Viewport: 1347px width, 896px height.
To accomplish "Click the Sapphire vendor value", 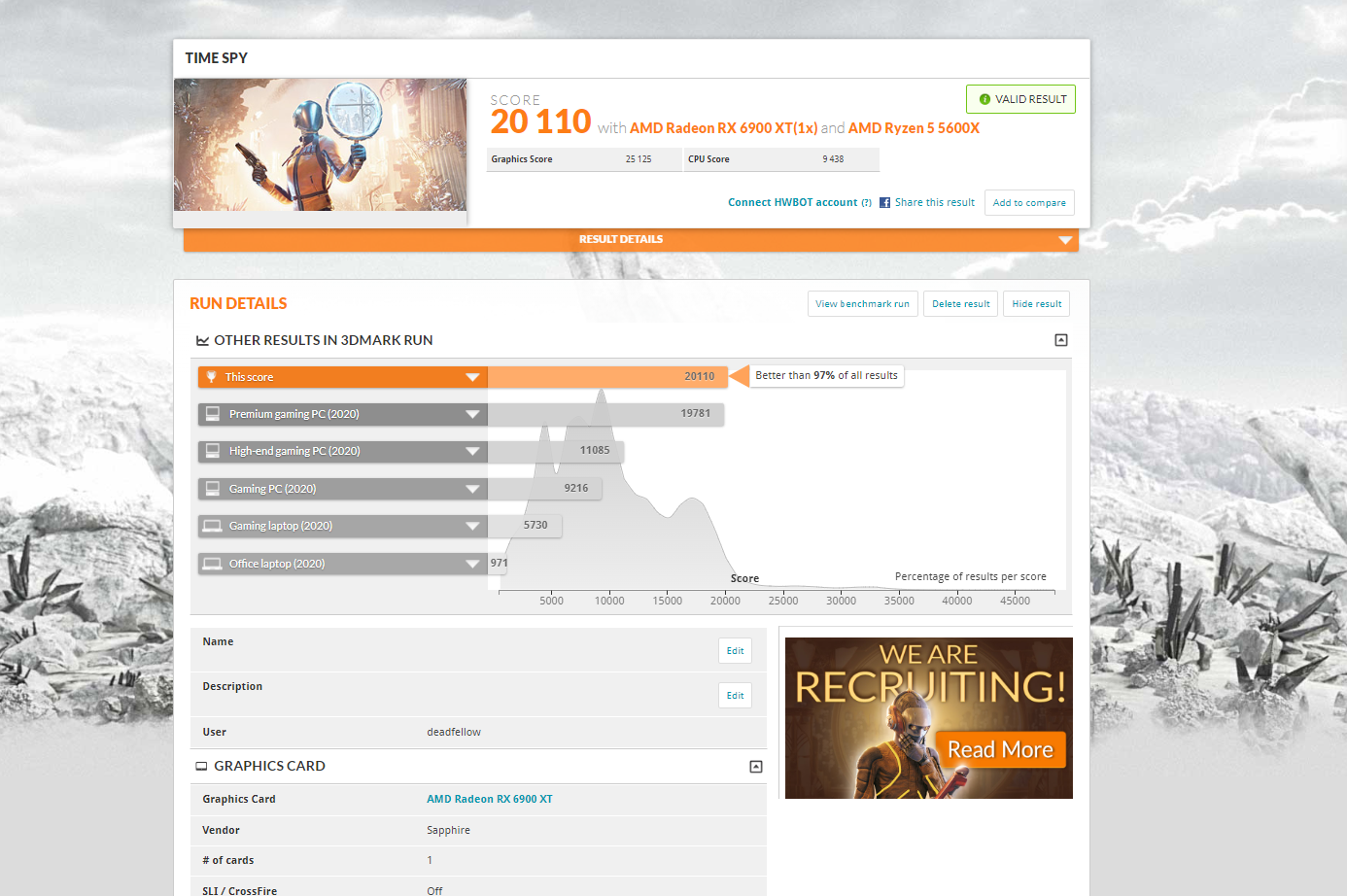I will click(x=448, y=831).
